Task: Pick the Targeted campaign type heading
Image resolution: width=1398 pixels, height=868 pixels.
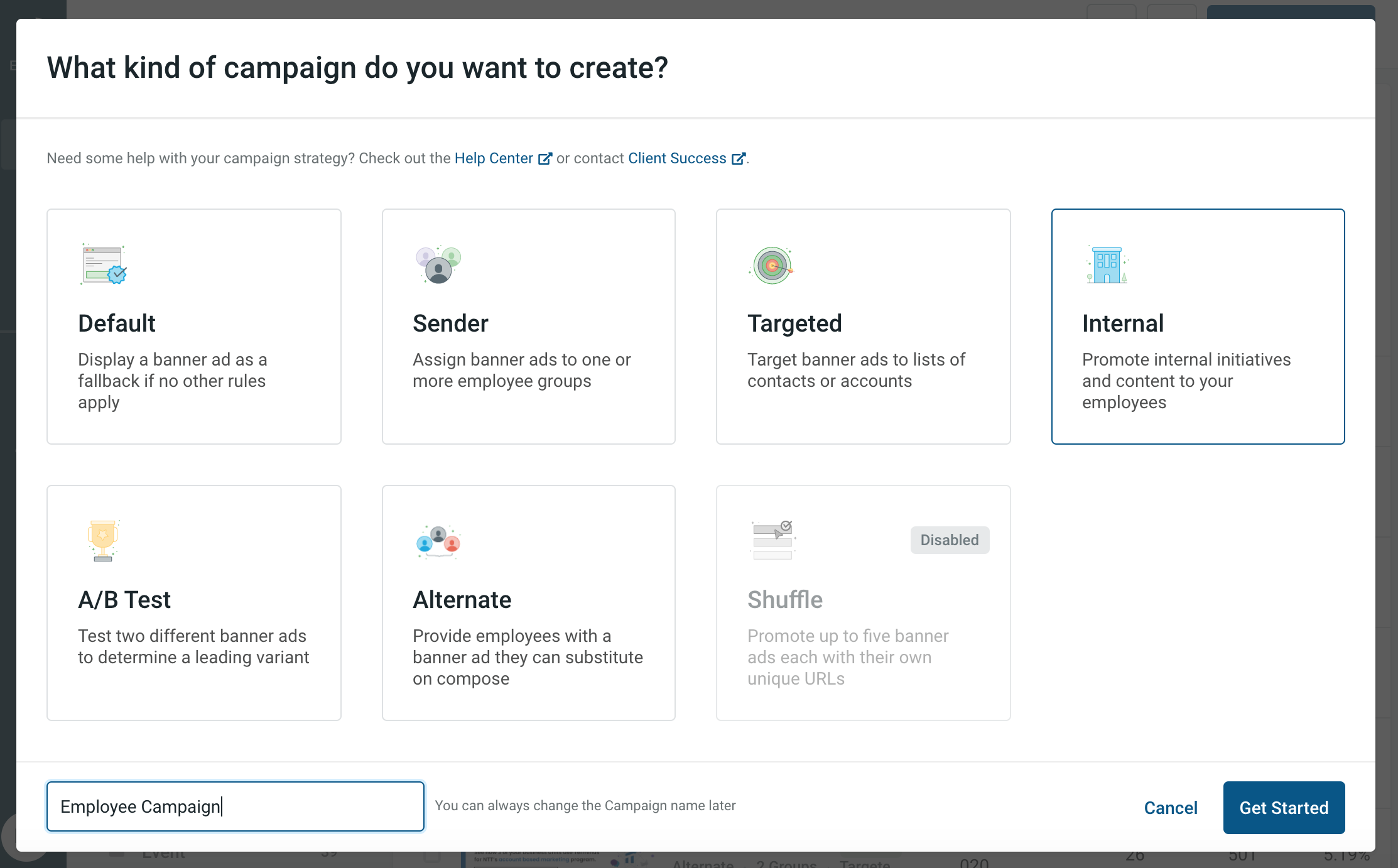Action: [x=794, y=323]
